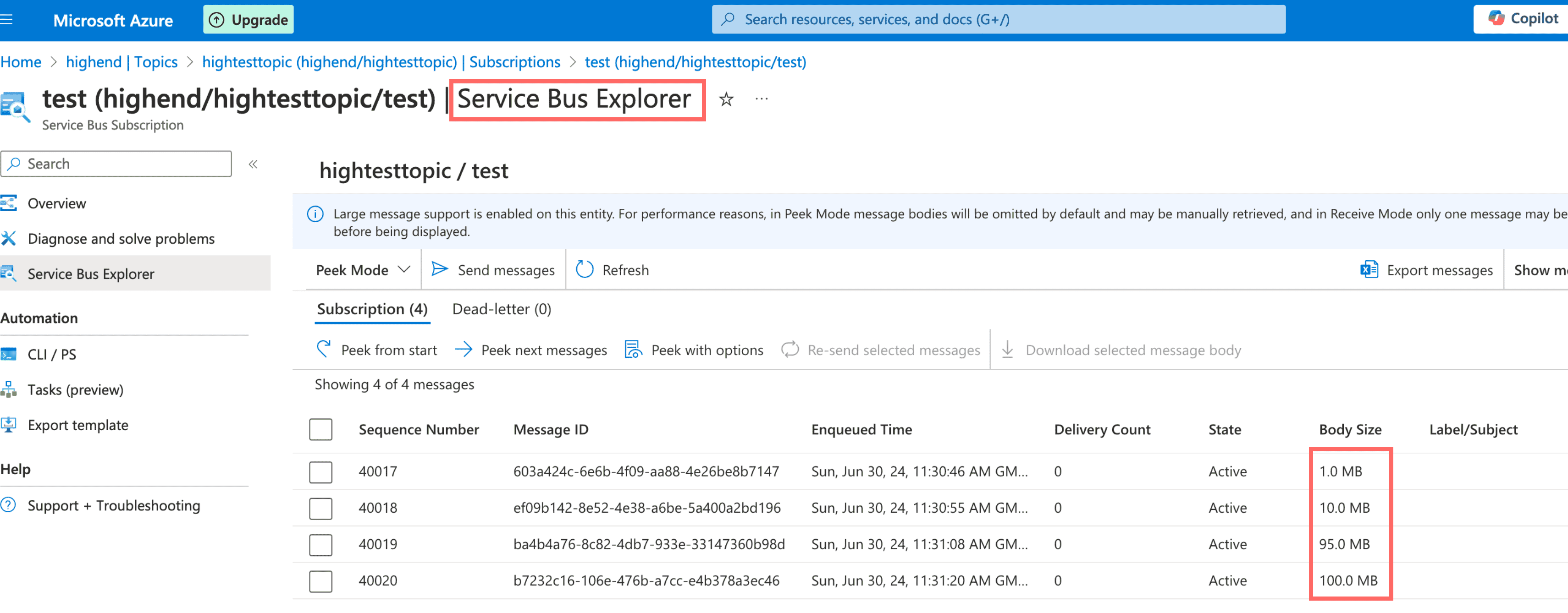Click the Service Bus Subscription resource icon
Viewport: 1568px width, 613px height.
click(x=15, y=106)
